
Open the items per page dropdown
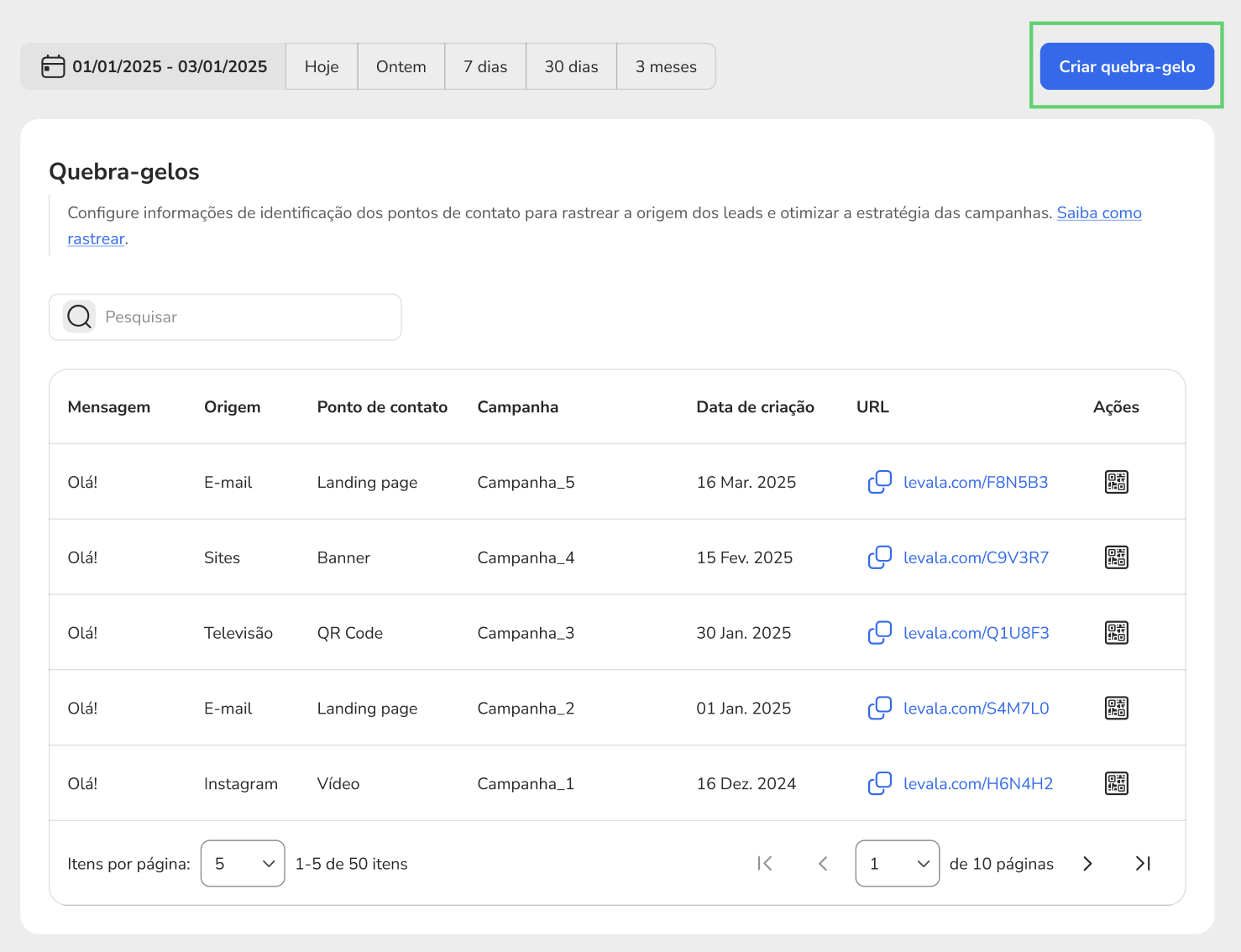(x=243, y=863)
